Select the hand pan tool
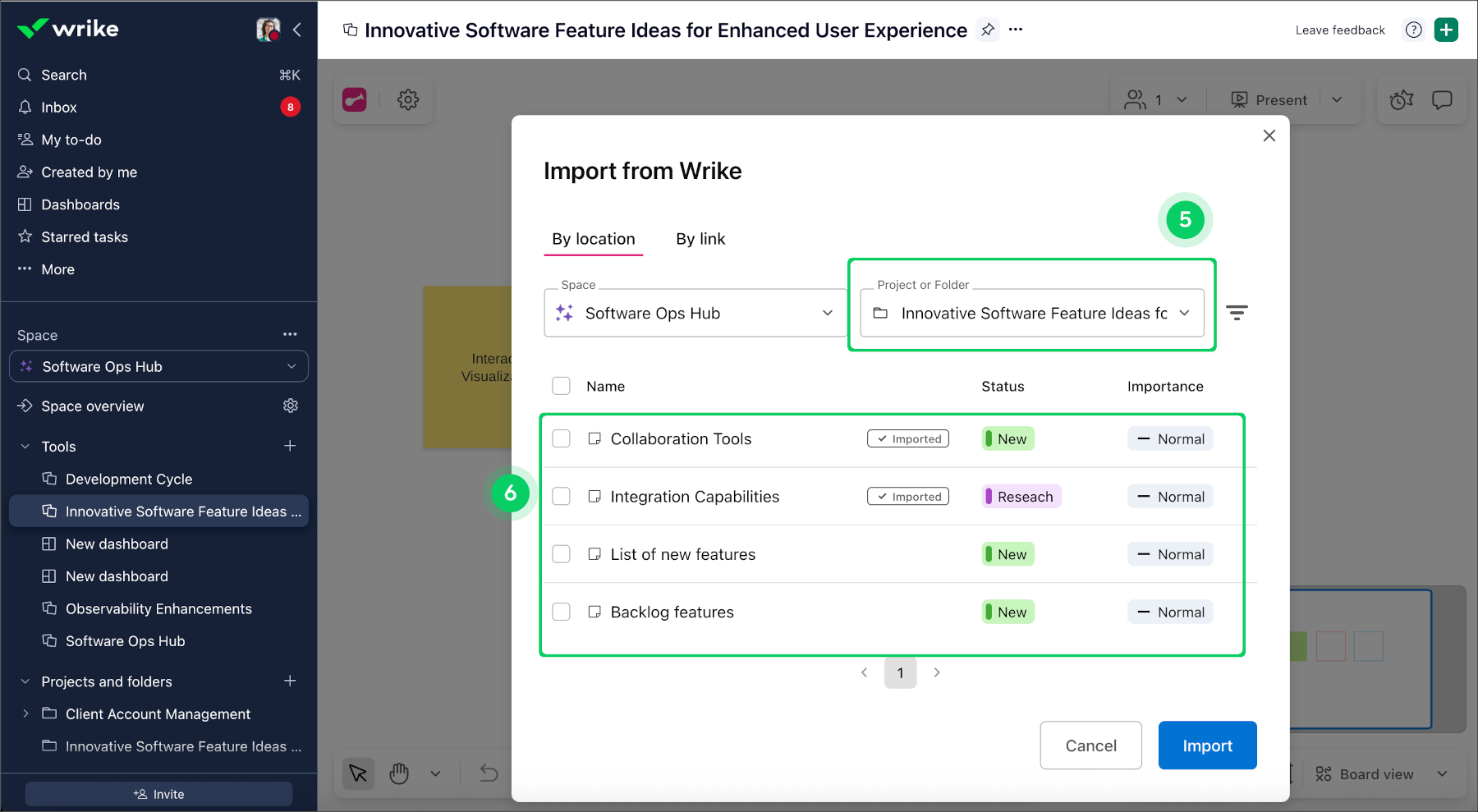This screenshot has height=812, width=1478. coord(399,773)
